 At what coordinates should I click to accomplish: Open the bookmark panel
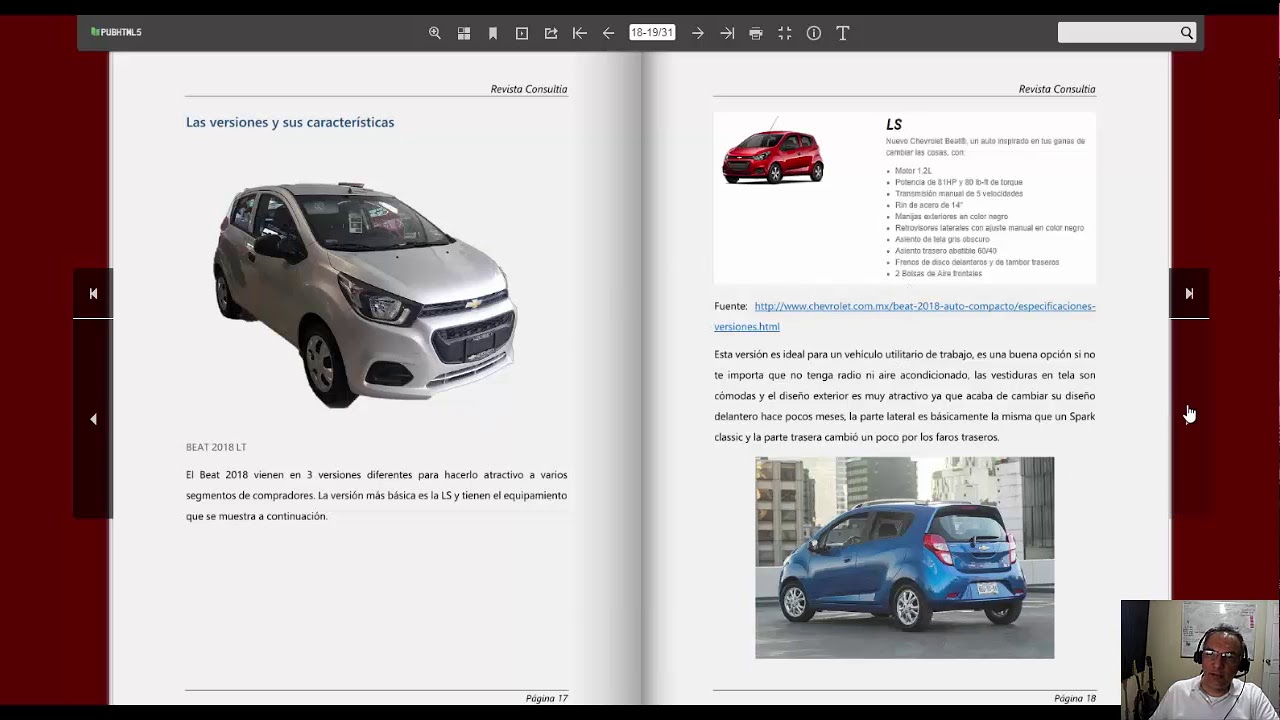(x=493, y=33)
